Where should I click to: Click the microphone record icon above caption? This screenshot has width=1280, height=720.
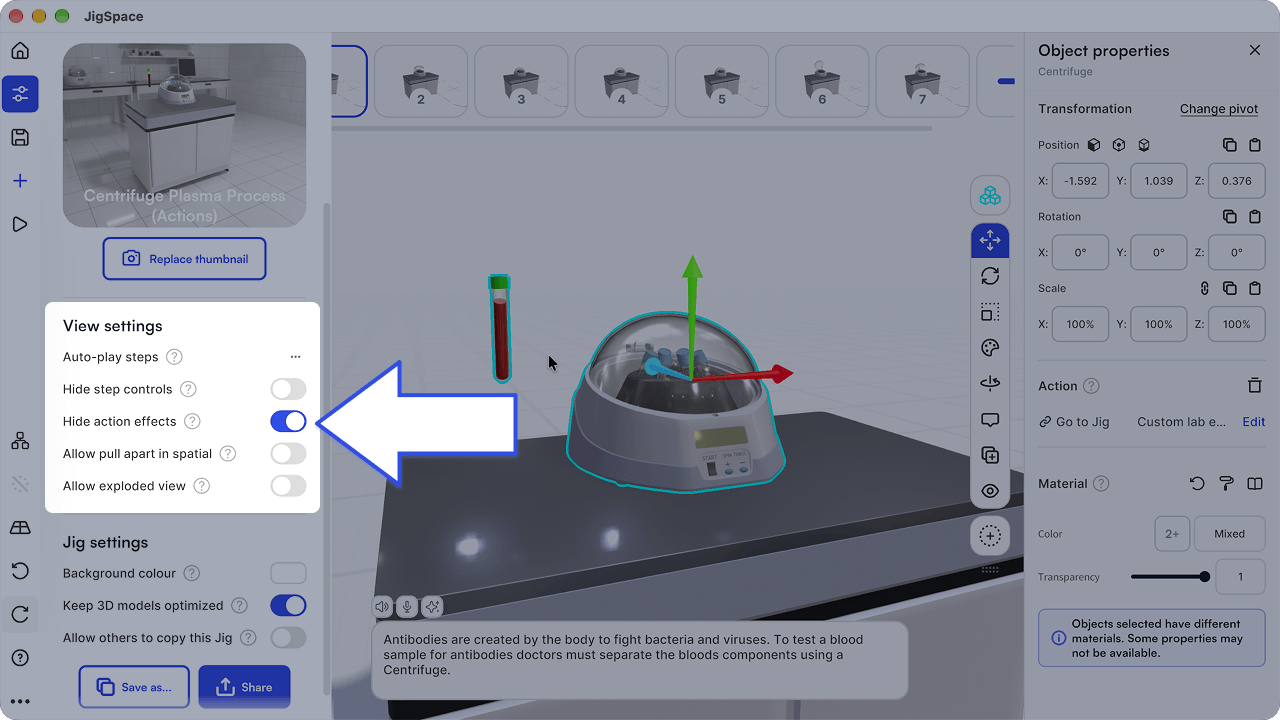tap(407, 606)
